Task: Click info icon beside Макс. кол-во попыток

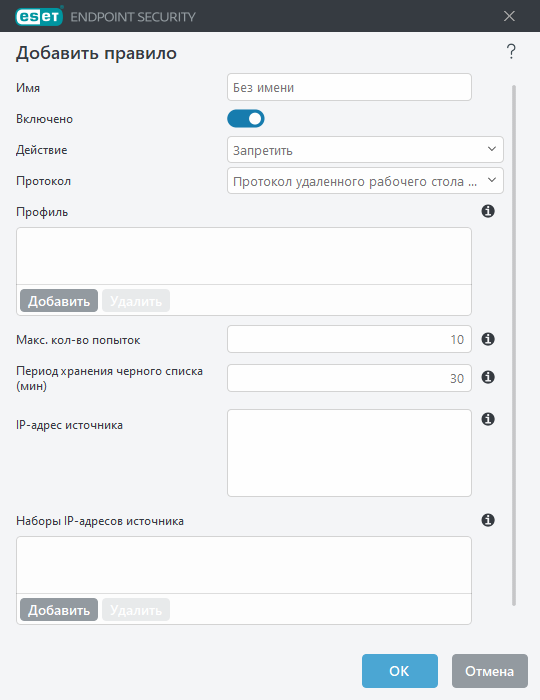Action: (x=488, y=339)
